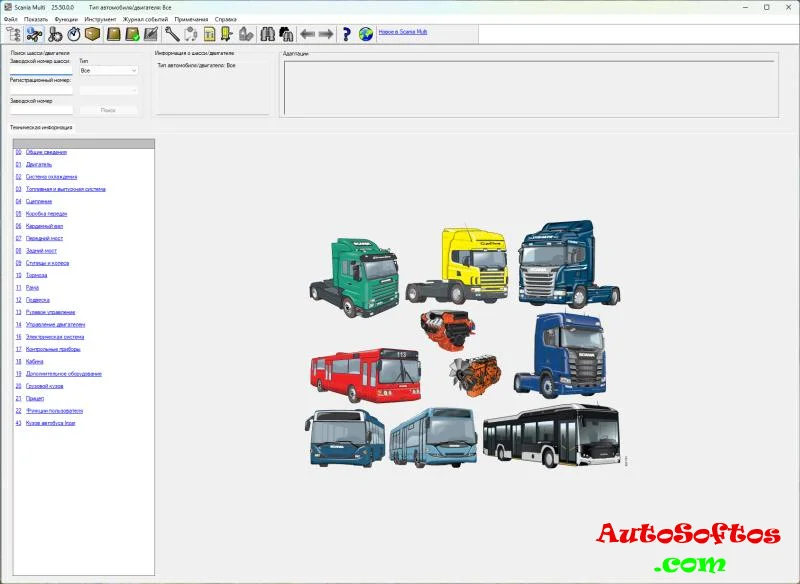800x584 pixels.
Task: Open the yellow TI document icon
Action: [209, 34]
